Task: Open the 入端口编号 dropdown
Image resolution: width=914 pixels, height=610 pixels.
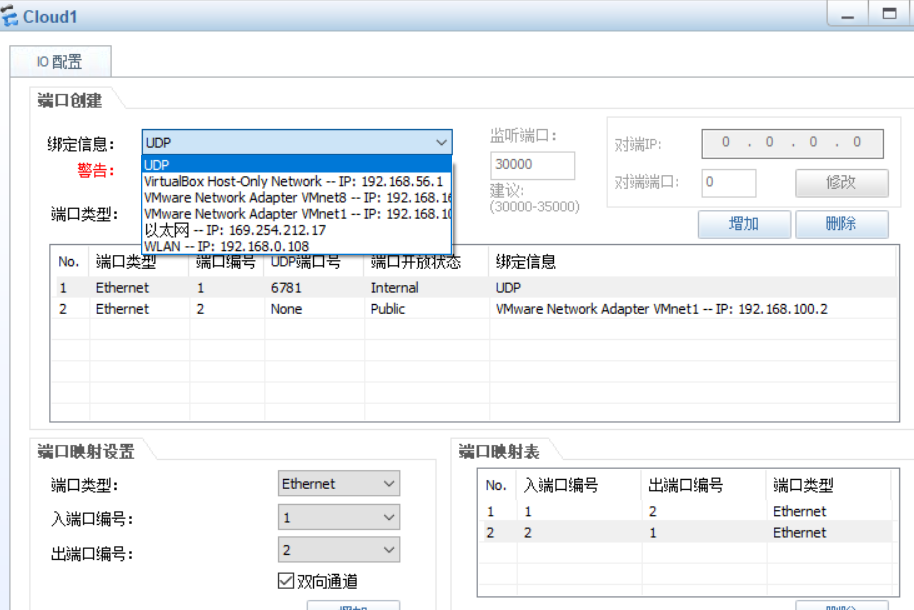Action: click(x=339, y=517)
